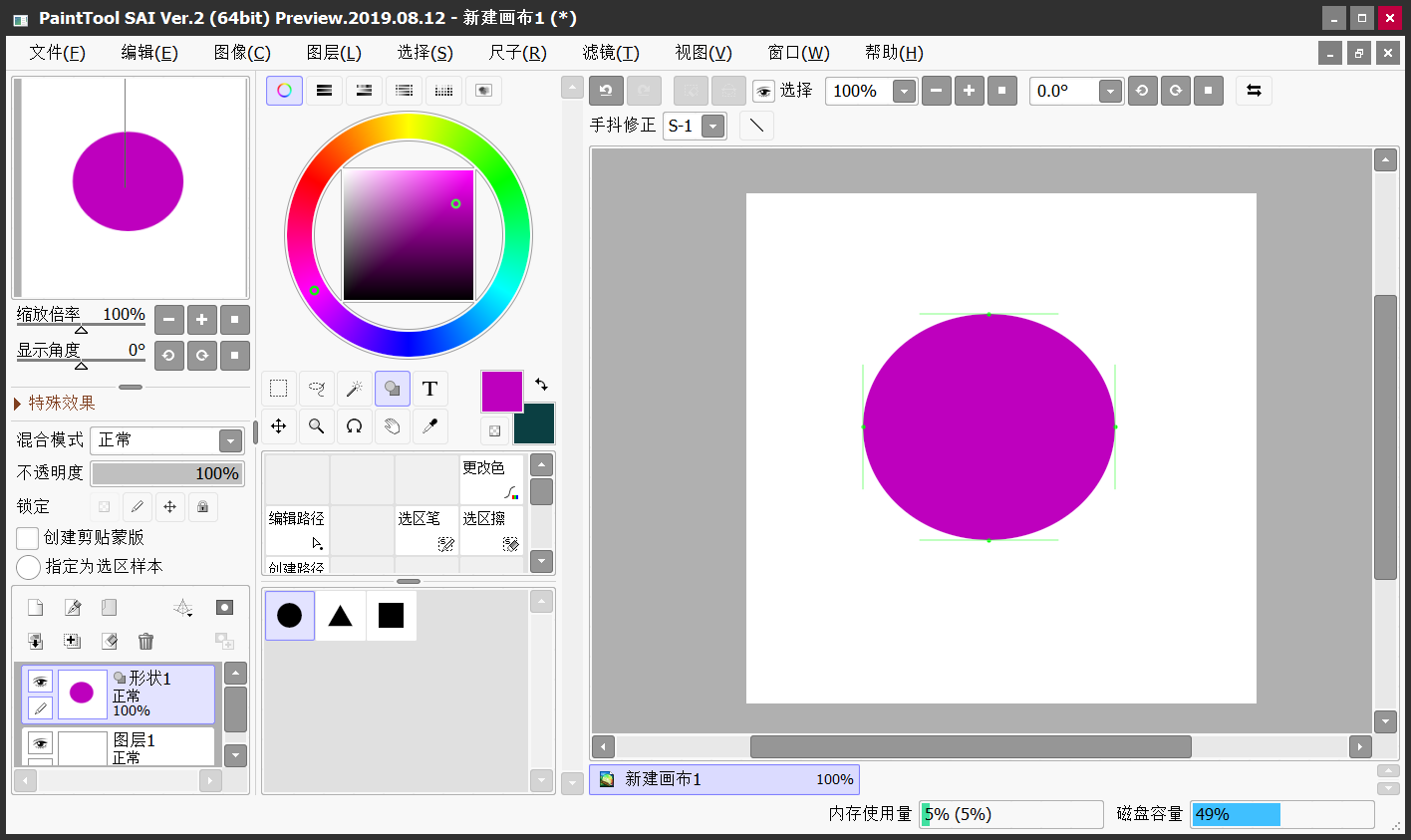Clear the layer with eraser icon
The height and width of the screenshot is (840, 1411).
[110, 642]
